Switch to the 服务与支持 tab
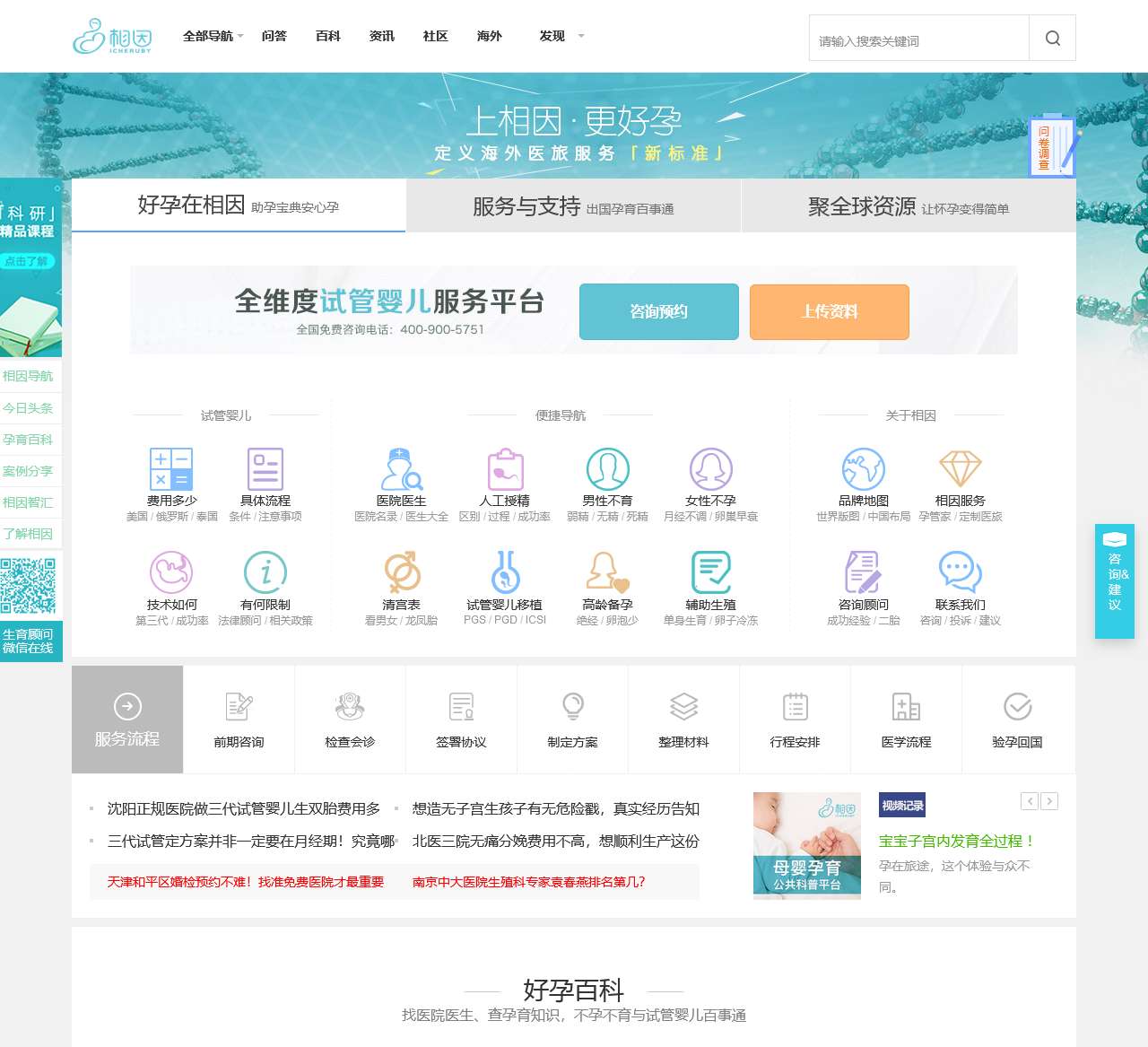 pos(573,206)
